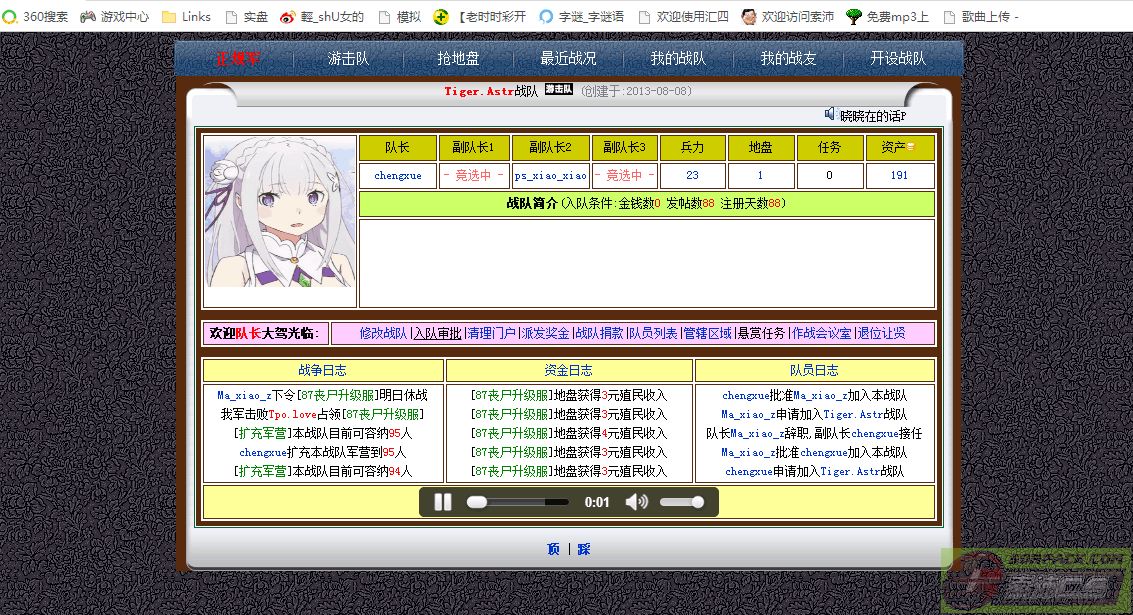
Task: Open the Links bookmark folder
Action: coord(186,16)
